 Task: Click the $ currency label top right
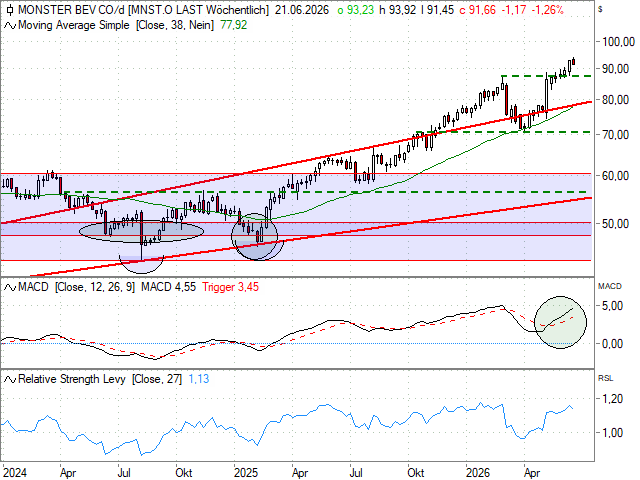coord(600,9)
